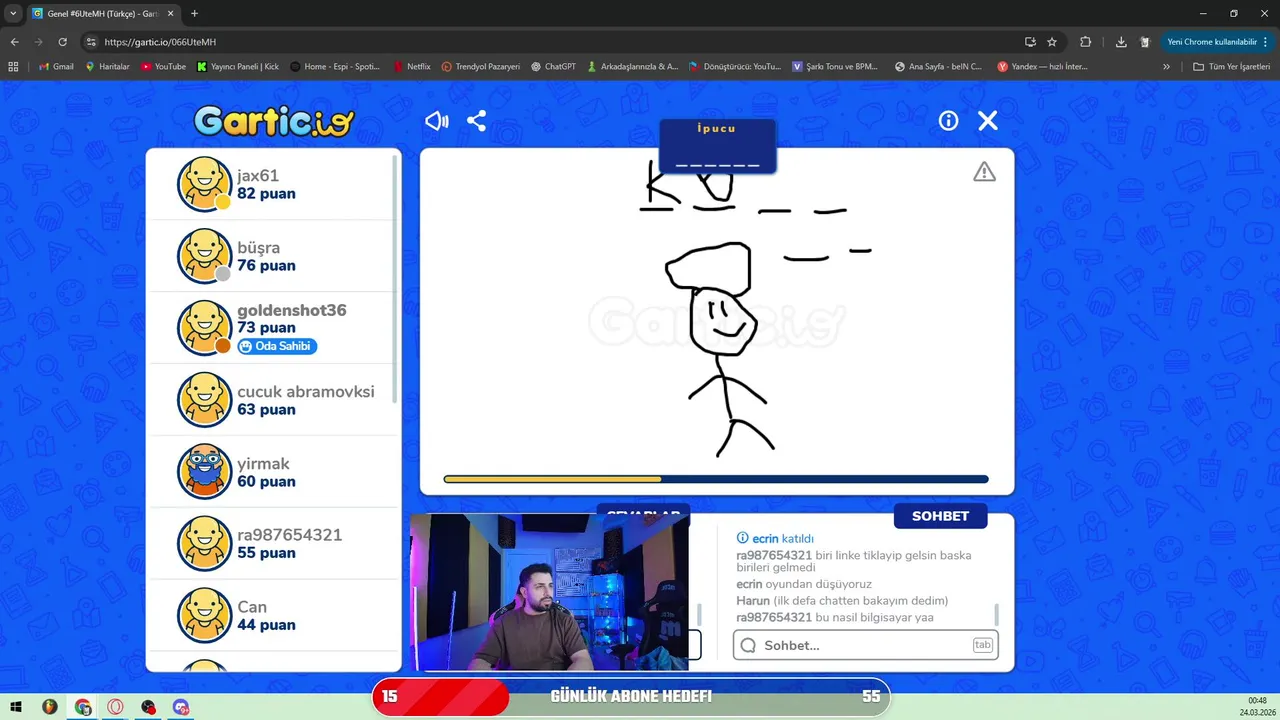Open the Yandex bookmark

point(1043,67)
